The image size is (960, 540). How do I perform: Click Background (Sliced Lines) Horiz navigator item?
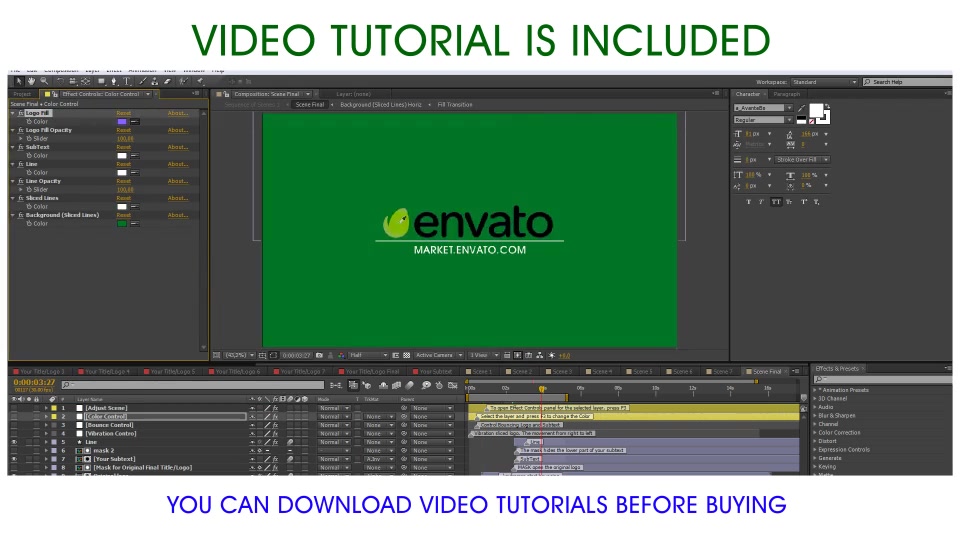[x=381, y=105]
